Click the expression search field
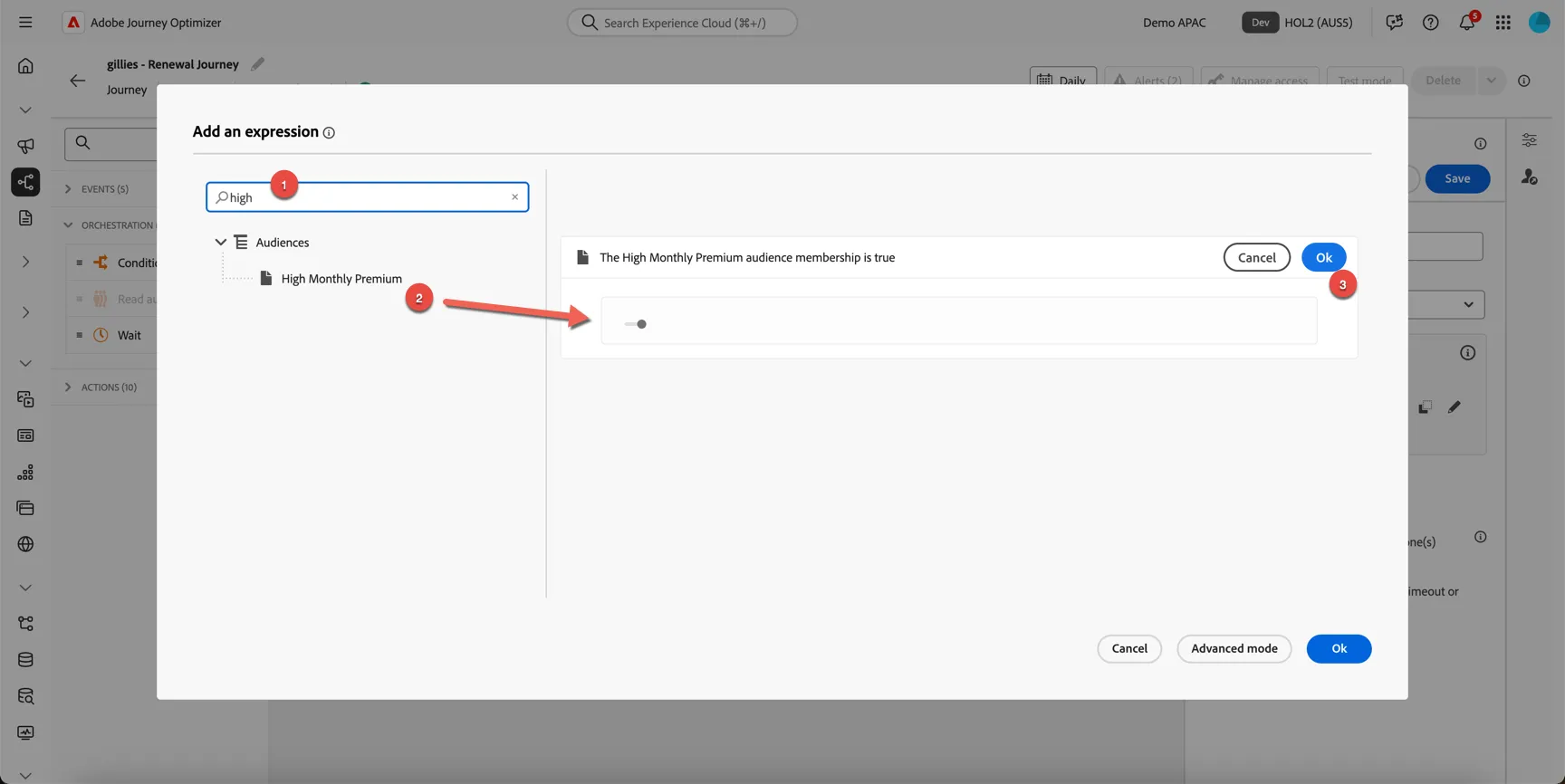This screenshot has height=784, width=1565. [x=368, y=197]
